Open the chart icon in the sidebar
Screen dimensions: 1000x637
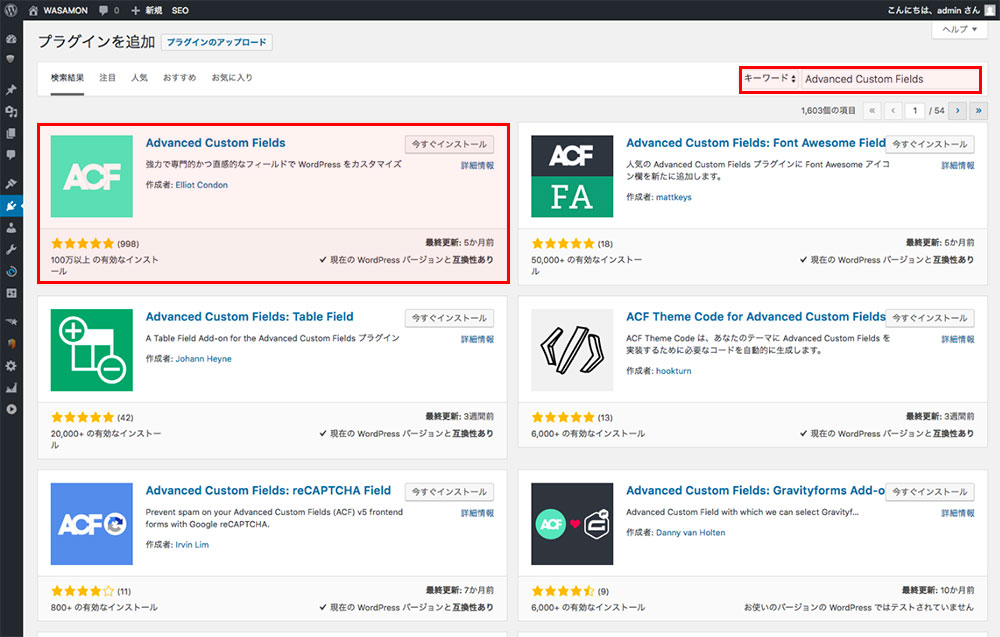point(11,388)
